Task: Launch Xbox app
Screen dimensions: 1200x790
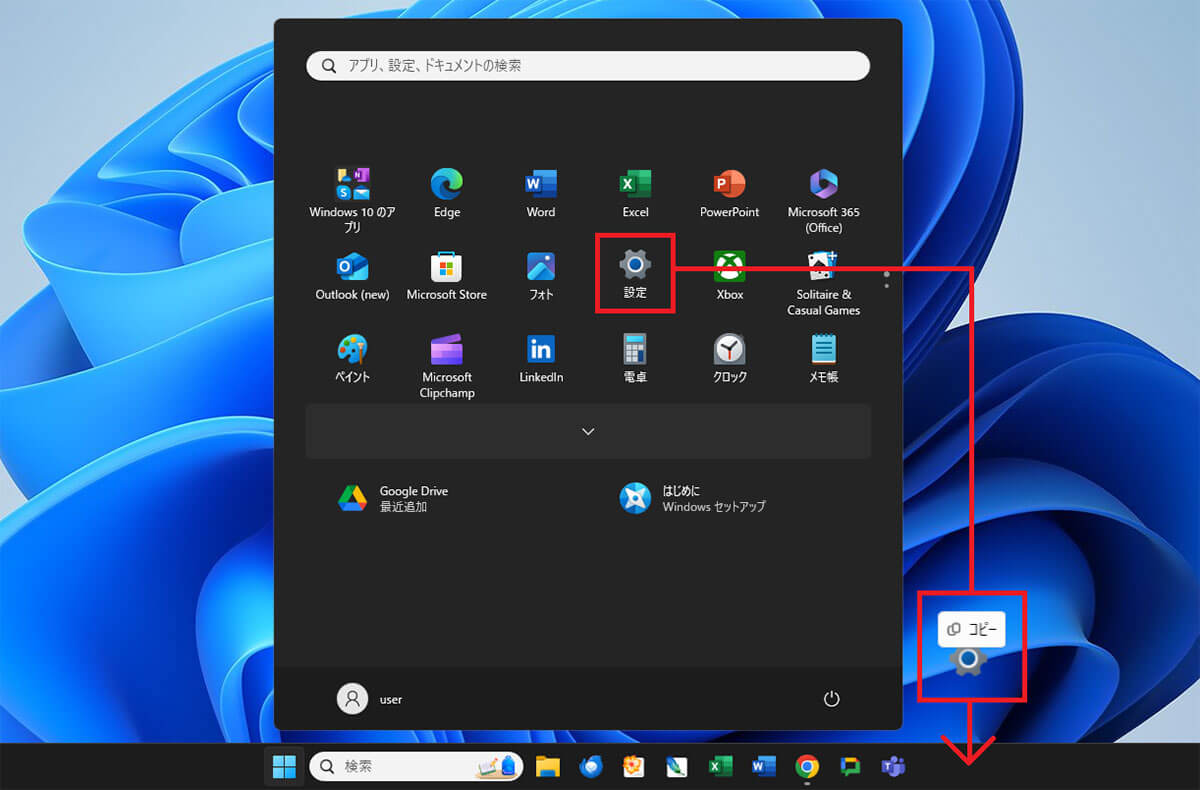Action: [729, 275]
